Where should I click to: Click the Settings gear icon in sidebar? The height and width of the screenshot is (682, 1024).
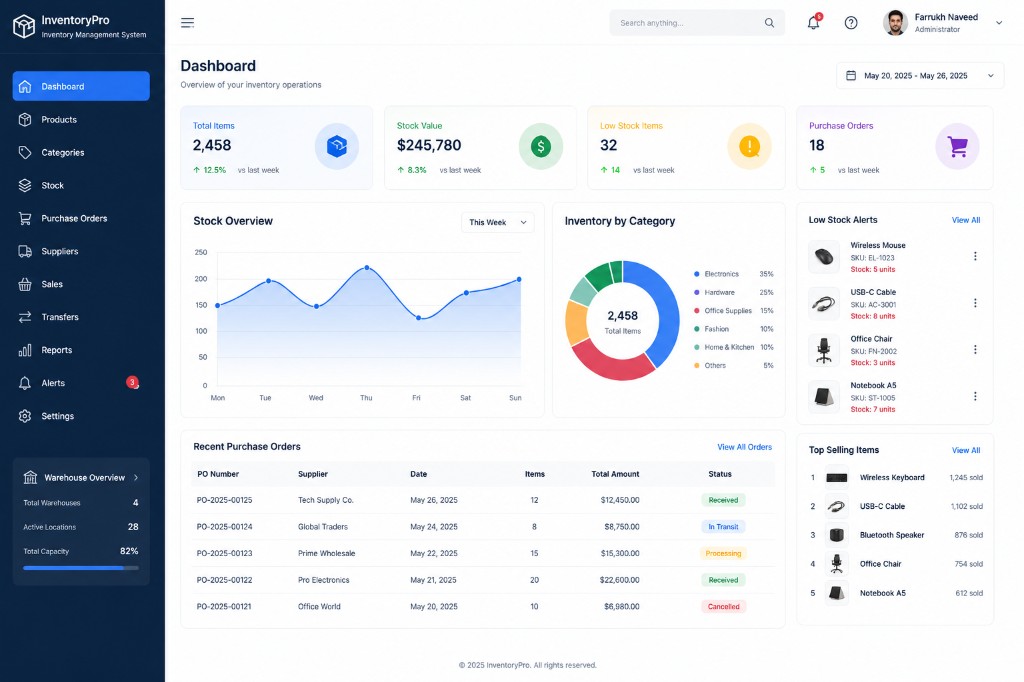pyautogui.click(x=25, y=416)
